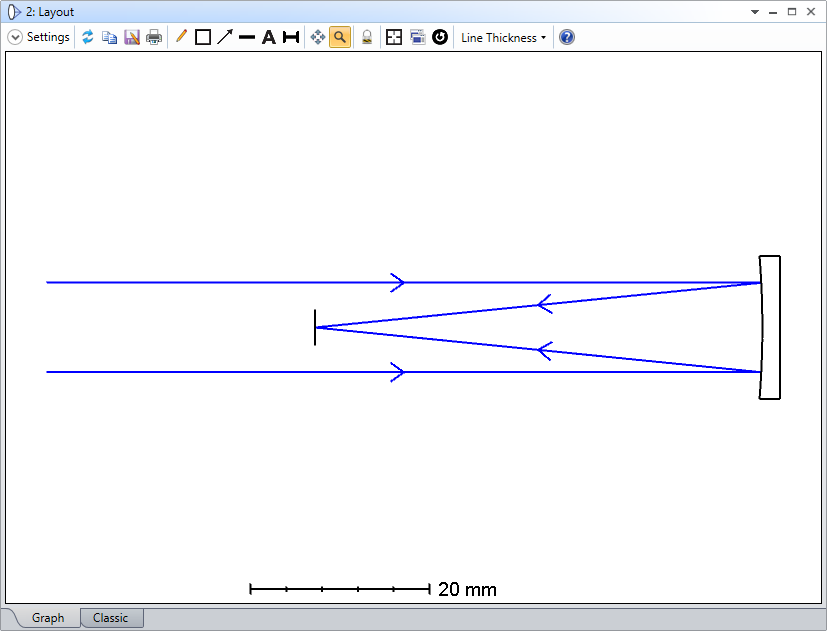Open help with the question mark icon

(x=567, y=37)
